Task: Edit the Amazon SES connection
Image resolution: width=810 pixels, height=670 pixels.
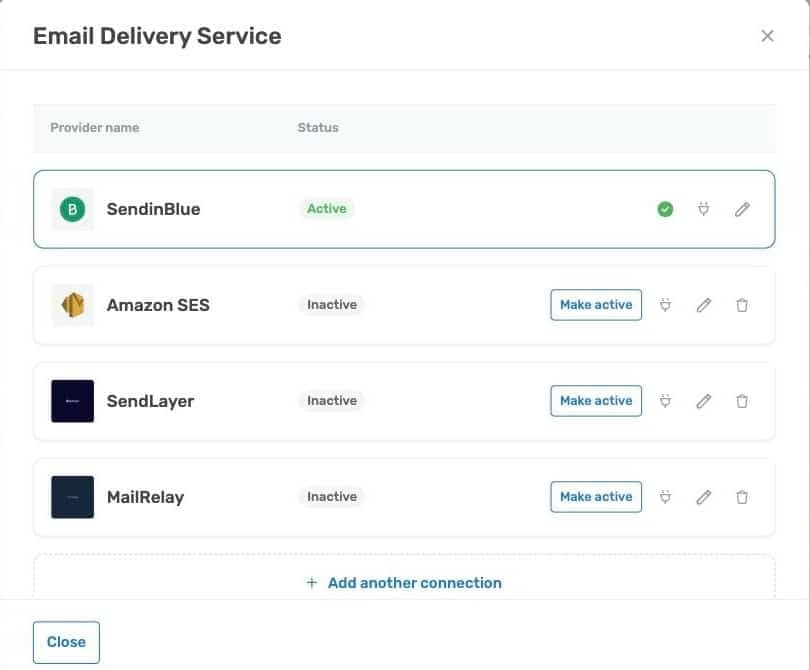Action: [704, 305]
